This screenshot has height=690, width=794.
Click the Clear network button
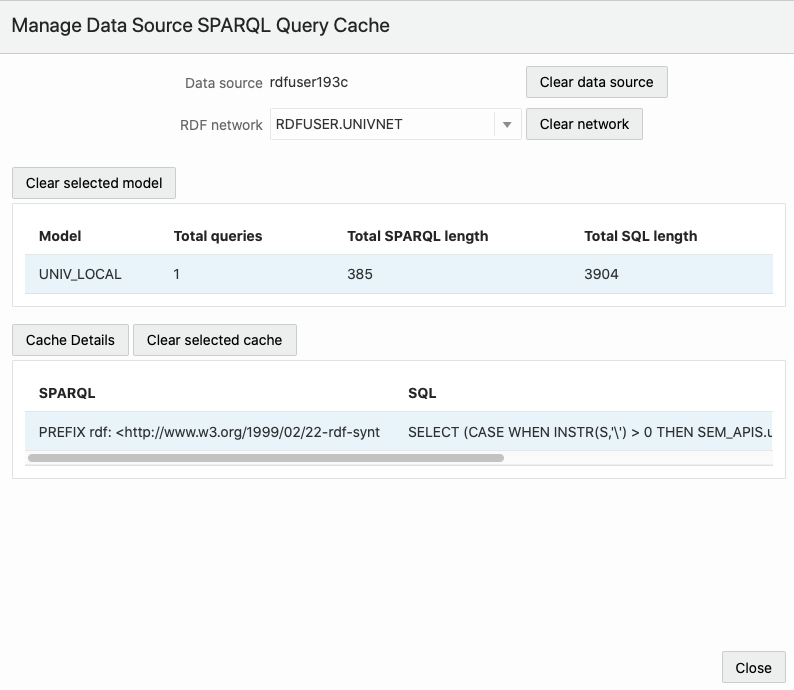tap(584, 124)
